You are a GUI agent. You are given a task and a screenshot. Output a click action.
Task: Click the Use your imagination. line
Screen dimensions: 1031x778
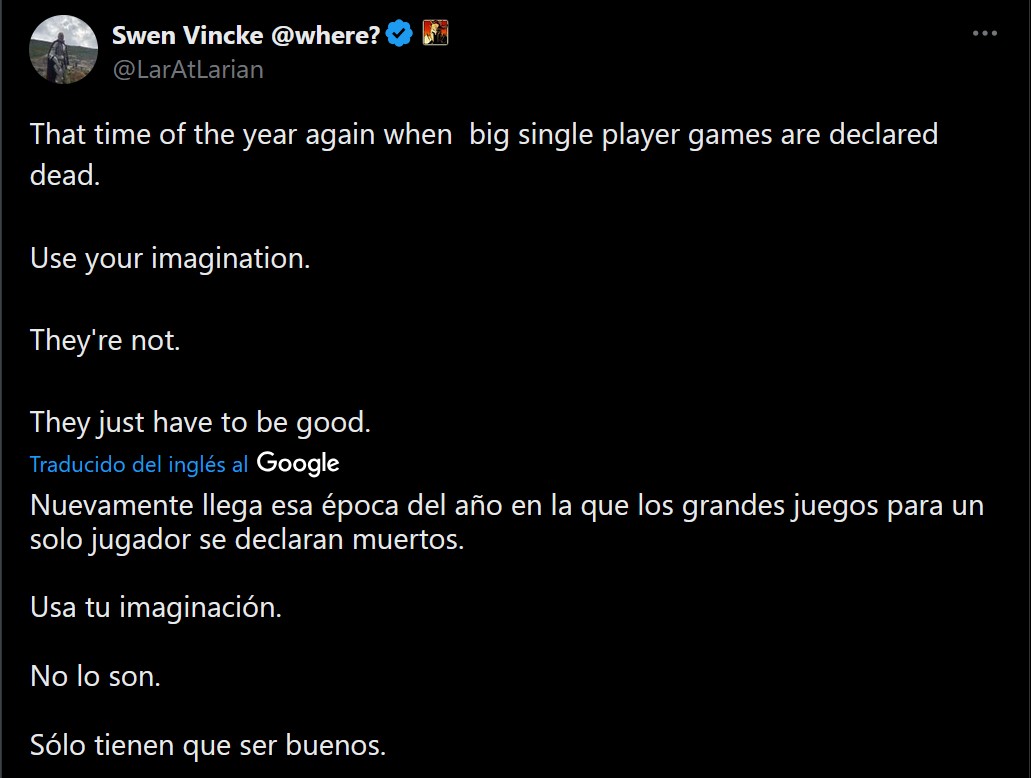pos(170,258)
